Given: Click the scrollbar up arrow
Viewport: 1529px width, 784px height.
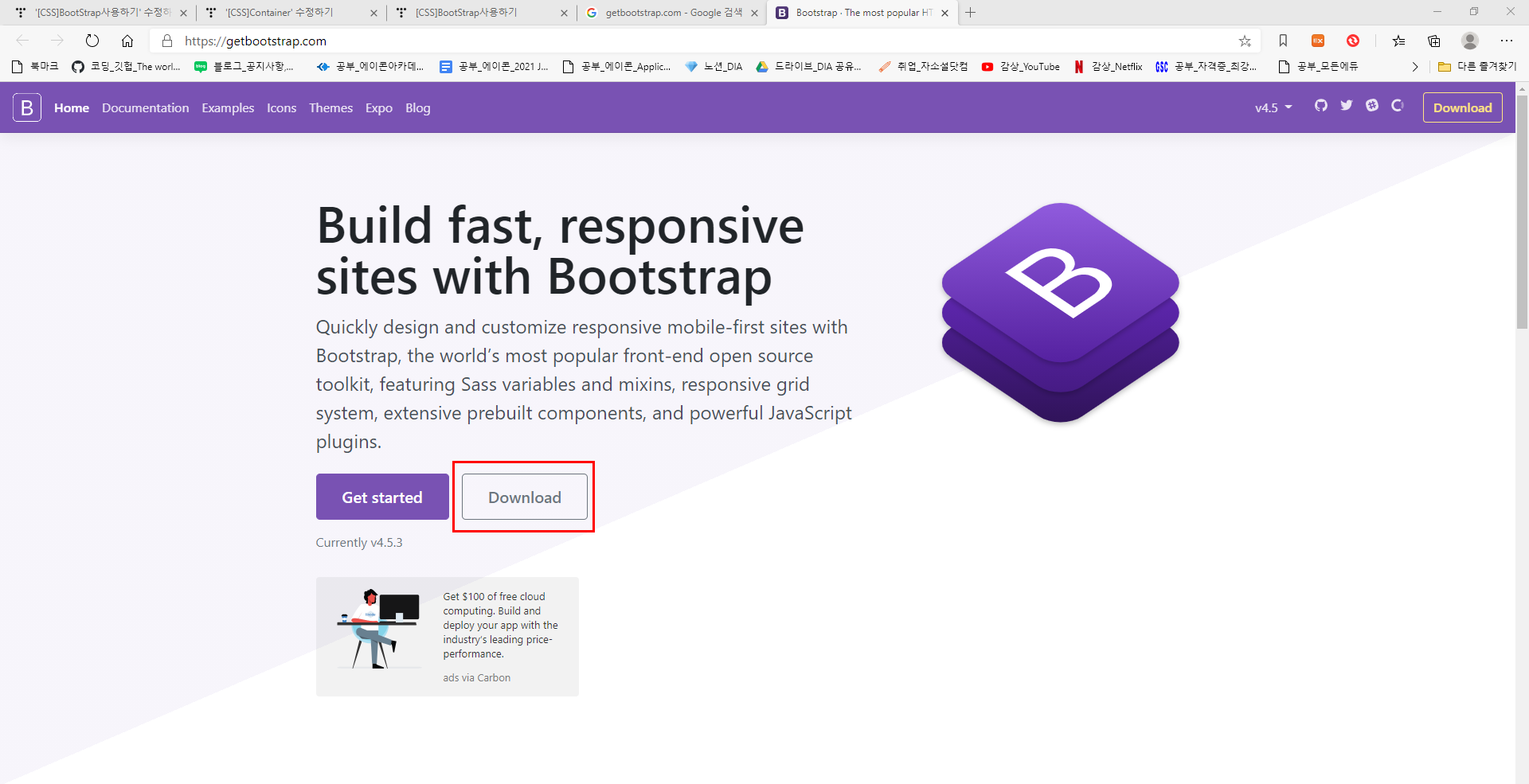Looking at the screenshot, I should click(1522, 88).
